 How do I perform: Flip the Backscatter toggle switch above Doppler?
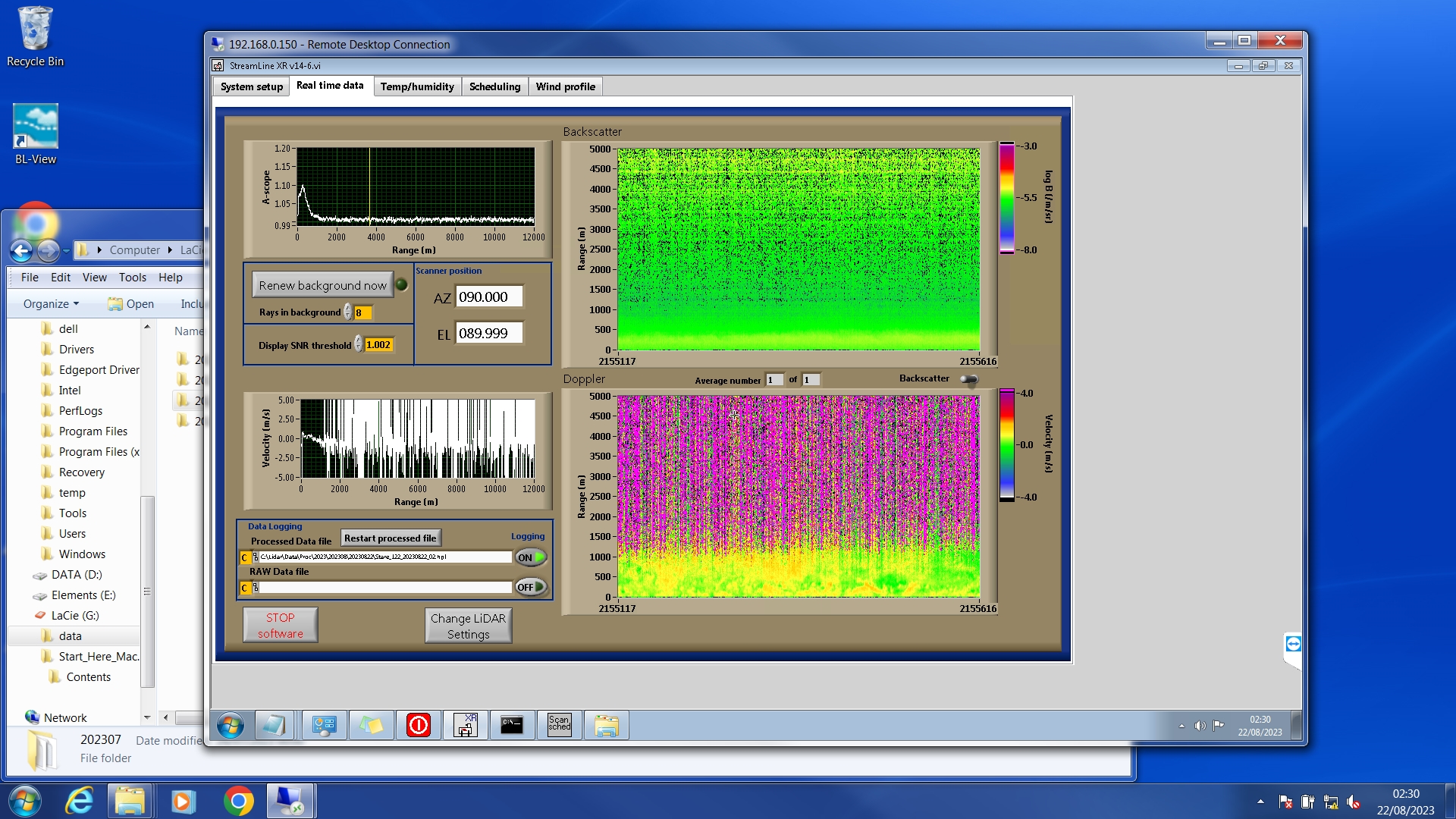point(968,379)
